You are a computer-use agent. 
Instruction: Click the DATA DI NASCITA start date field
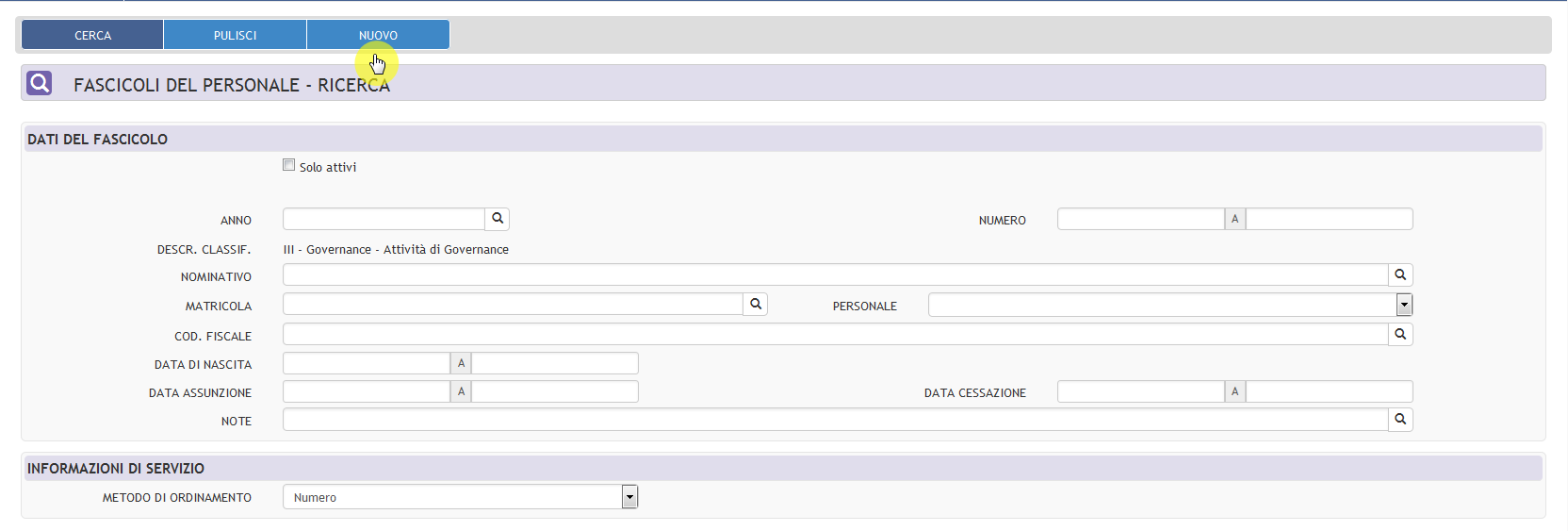point(366,363)
